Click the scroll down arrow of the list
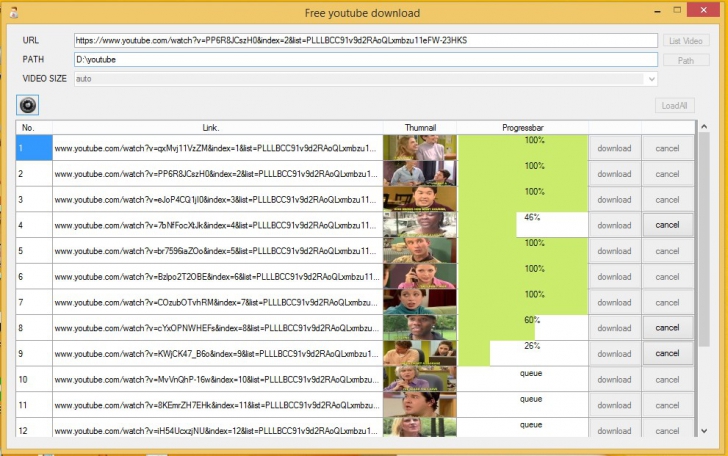 tap(704, 431)
